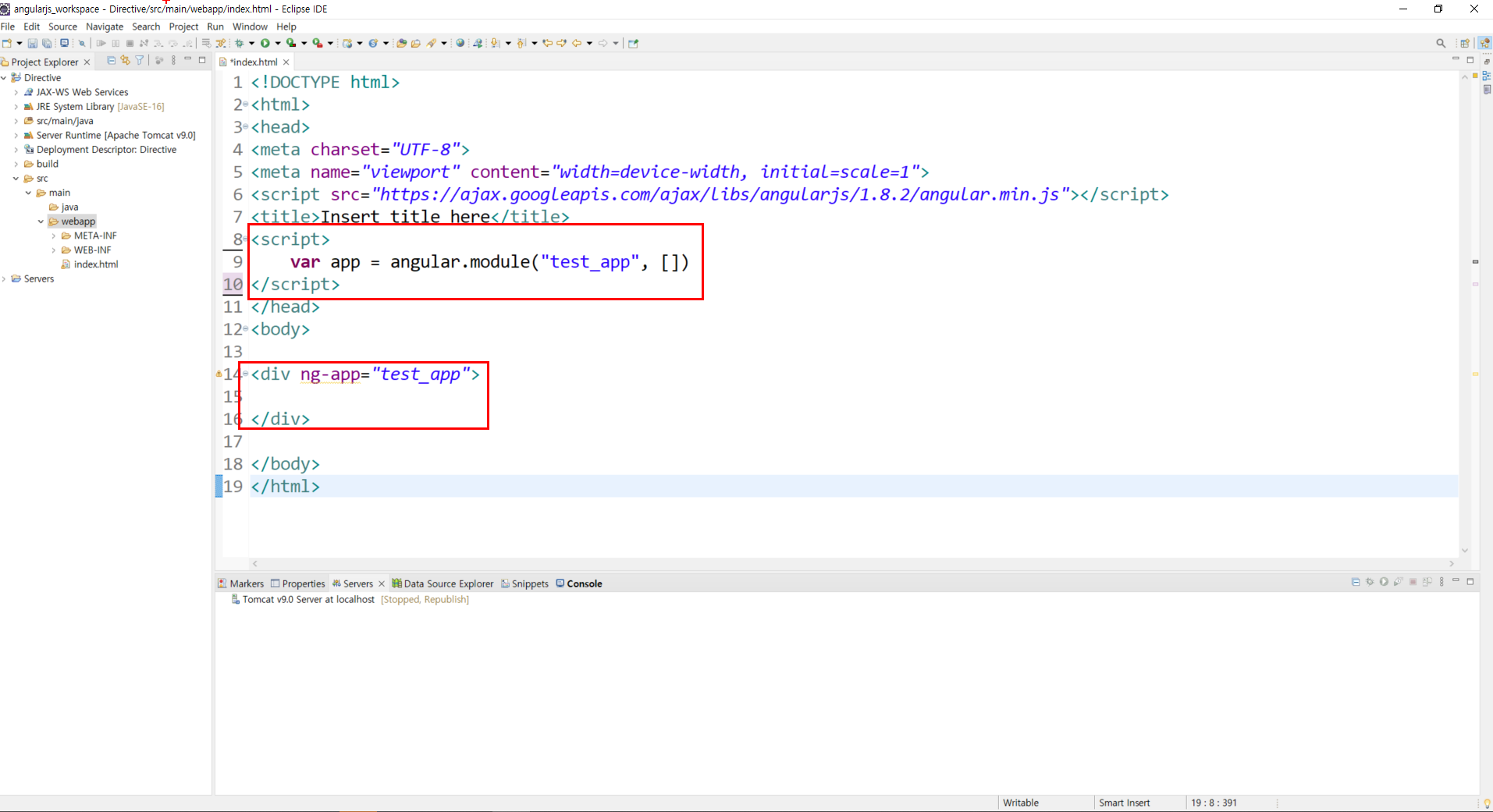Click the Back navigation arrow

577,43
